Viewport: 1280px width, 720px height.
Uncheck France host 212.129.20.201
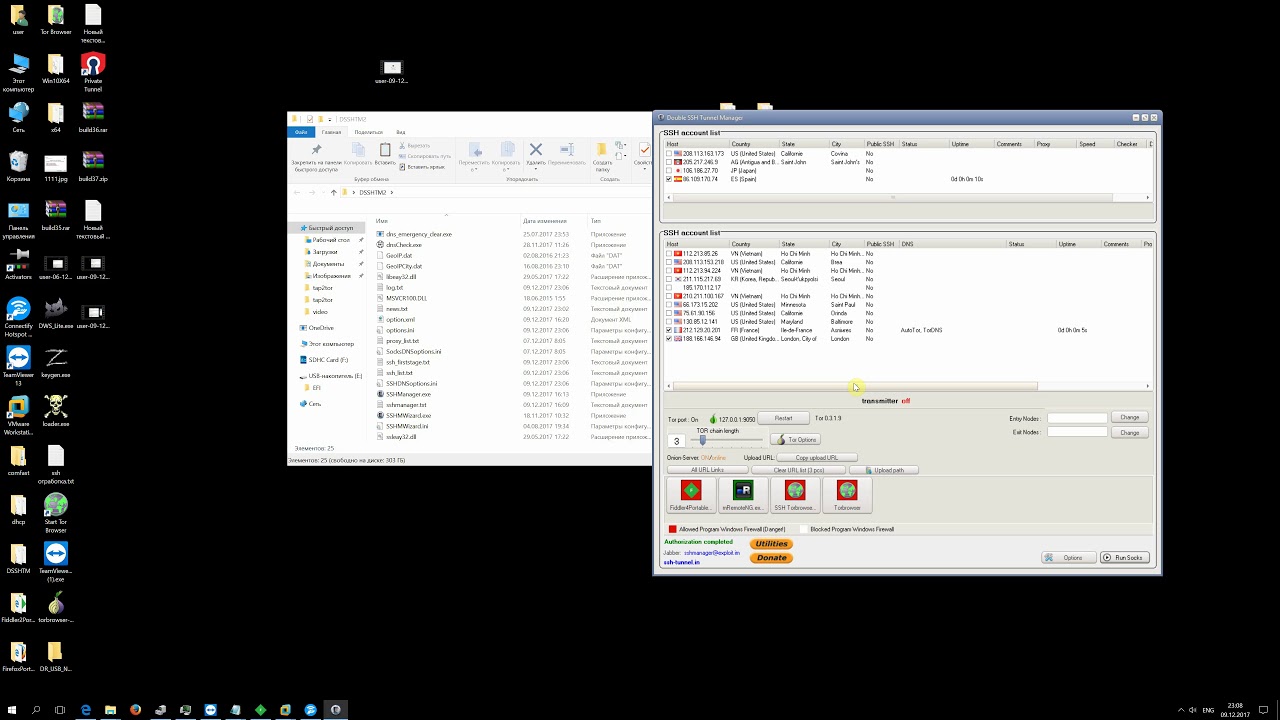click(x=669, y=330)
